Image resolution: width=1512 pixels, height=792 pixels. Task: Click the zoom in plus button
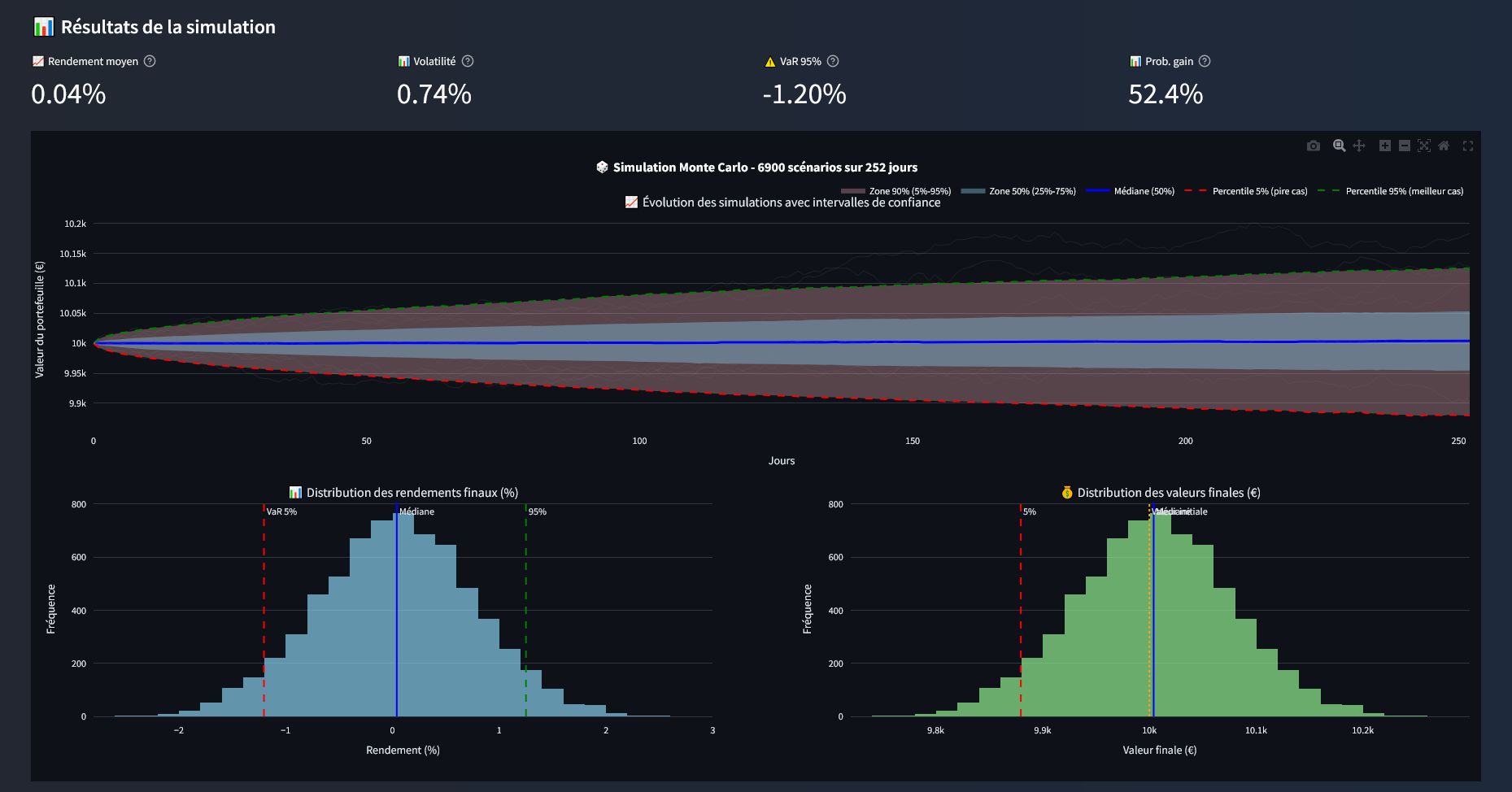point(1385,146)
